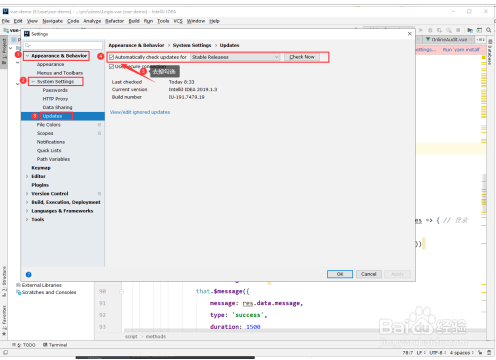This screenshot has height=360, width=496.
Task: Expand the Tools settings section
Action: [x=27, y=220]
